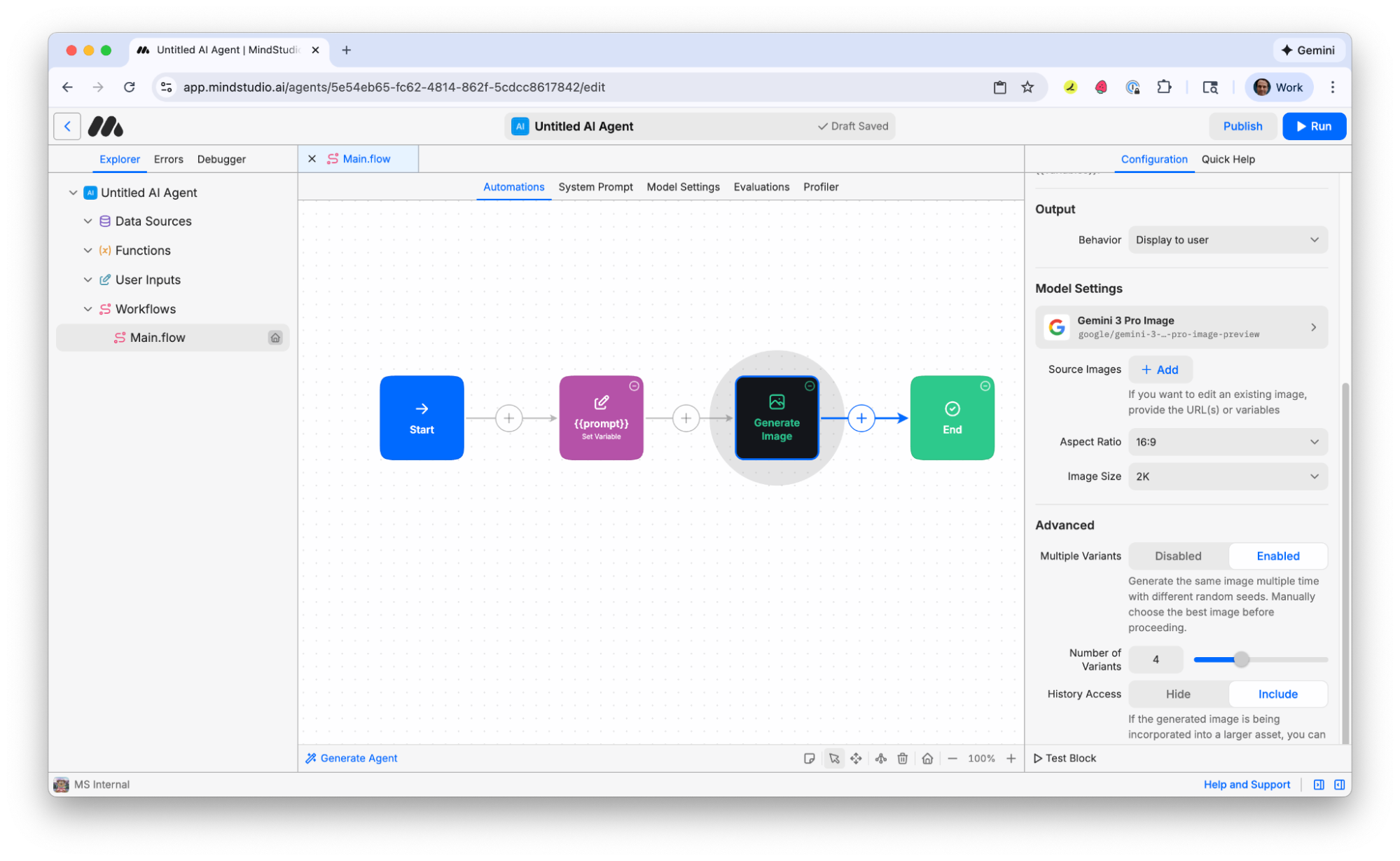
Task: Enable Multiple Variants
Action: 1277,556
